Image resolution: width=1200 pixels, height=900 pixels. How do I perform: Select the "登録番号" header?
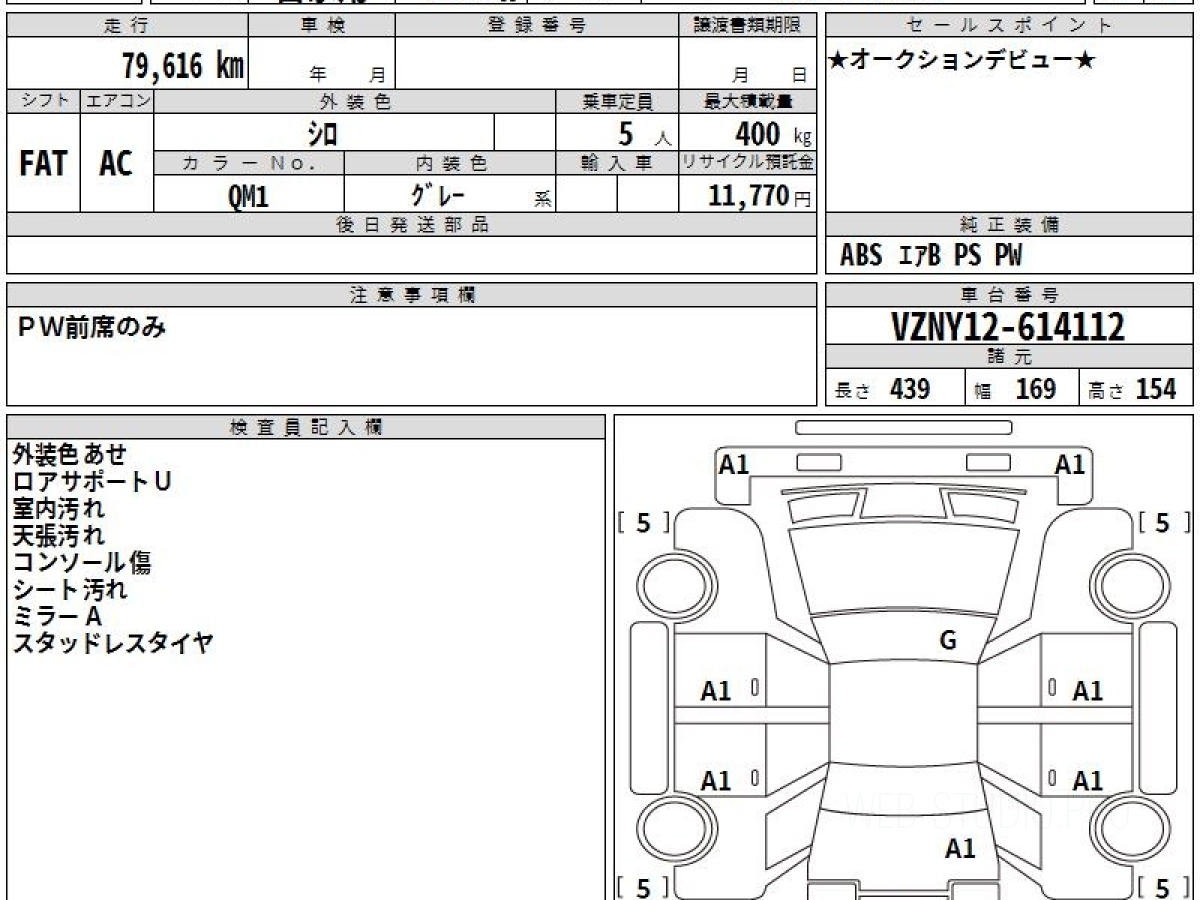click(x=537, y=26)
